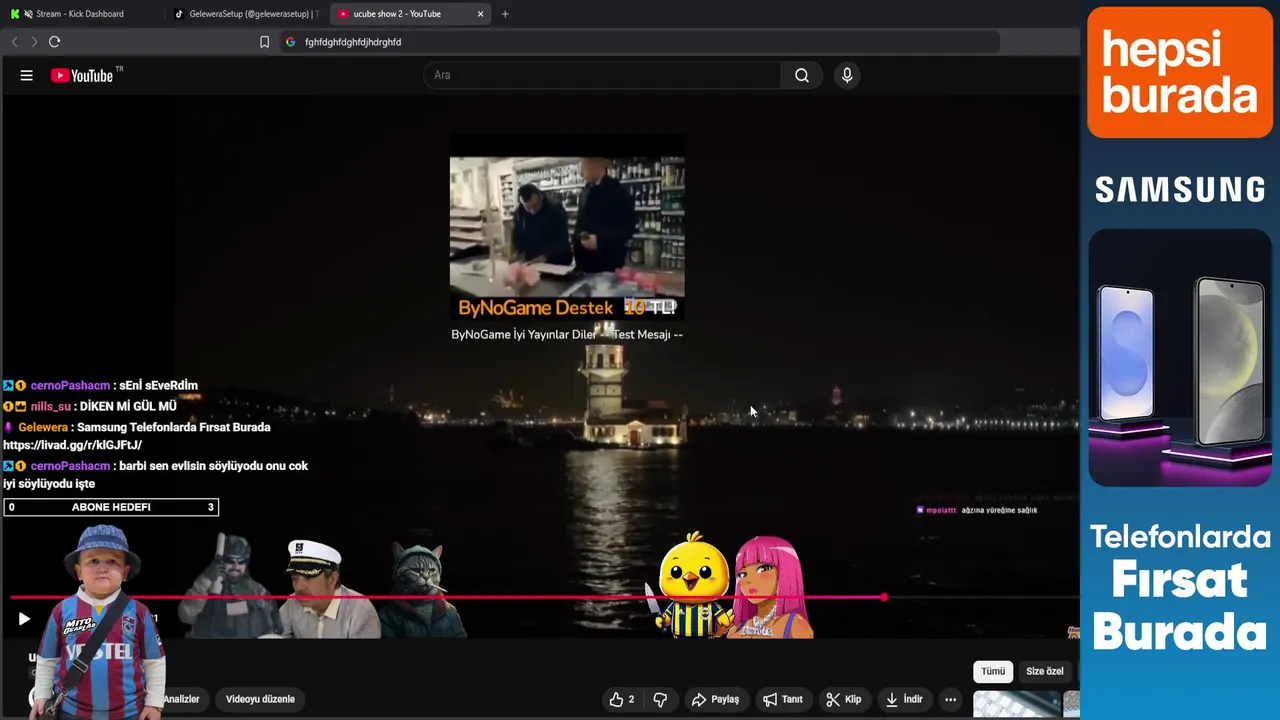Close the ucube show 2 tab

pos(480,14)
